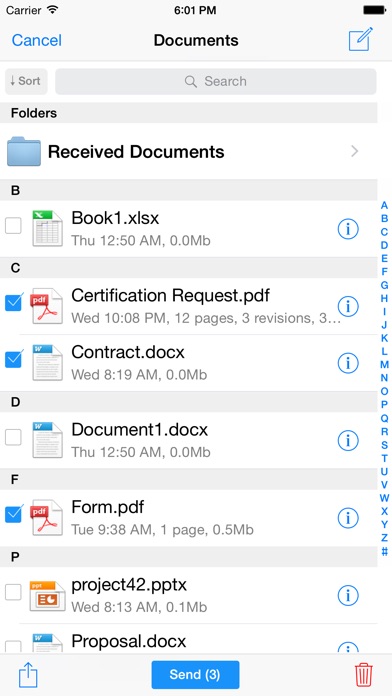Jump to letter W in alphabet index
The height and width of the screenshot is (696, 392).
coord(384,498)
